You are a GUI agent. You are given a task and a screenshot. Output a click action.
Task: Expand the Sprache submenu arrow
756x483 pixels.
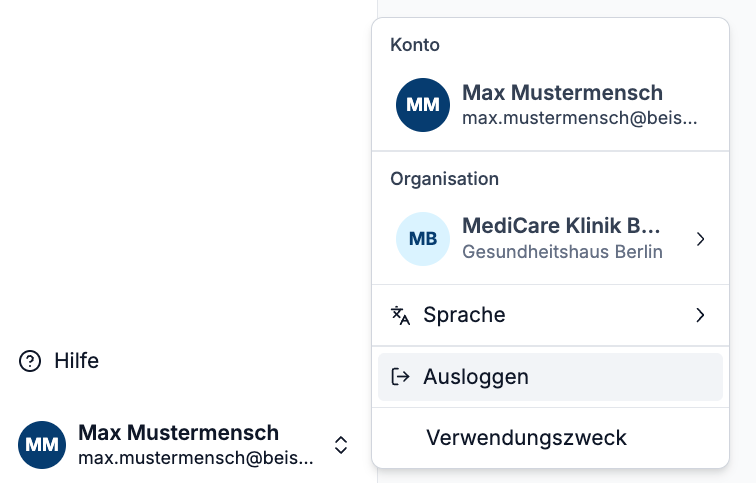click(x=700, y=316)
